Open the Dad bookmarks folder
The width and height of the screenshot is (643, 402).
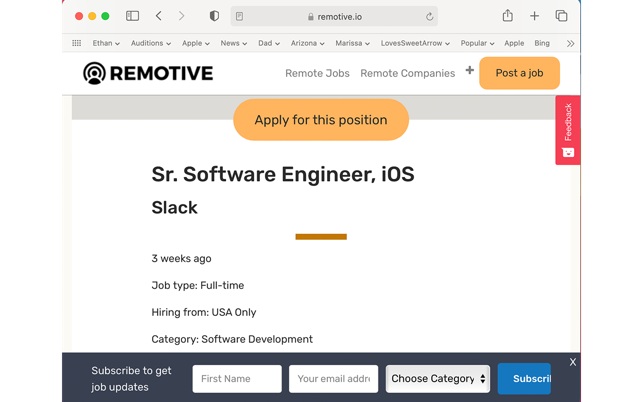tap(269, 43)
